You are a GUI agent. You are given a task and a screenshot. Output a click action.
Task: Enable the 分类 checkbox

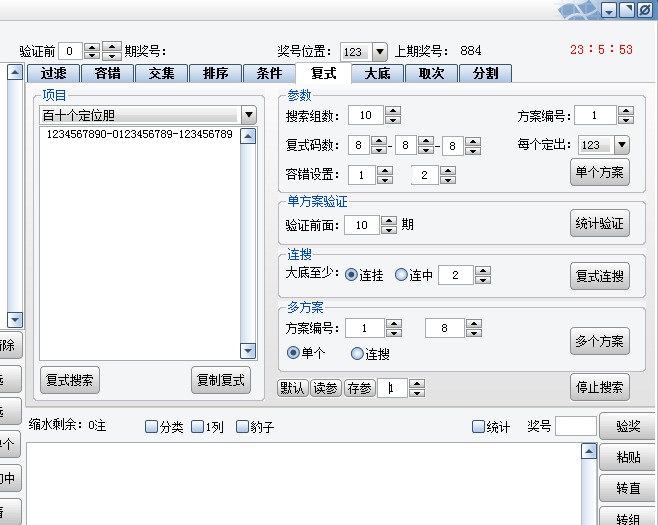152,427
